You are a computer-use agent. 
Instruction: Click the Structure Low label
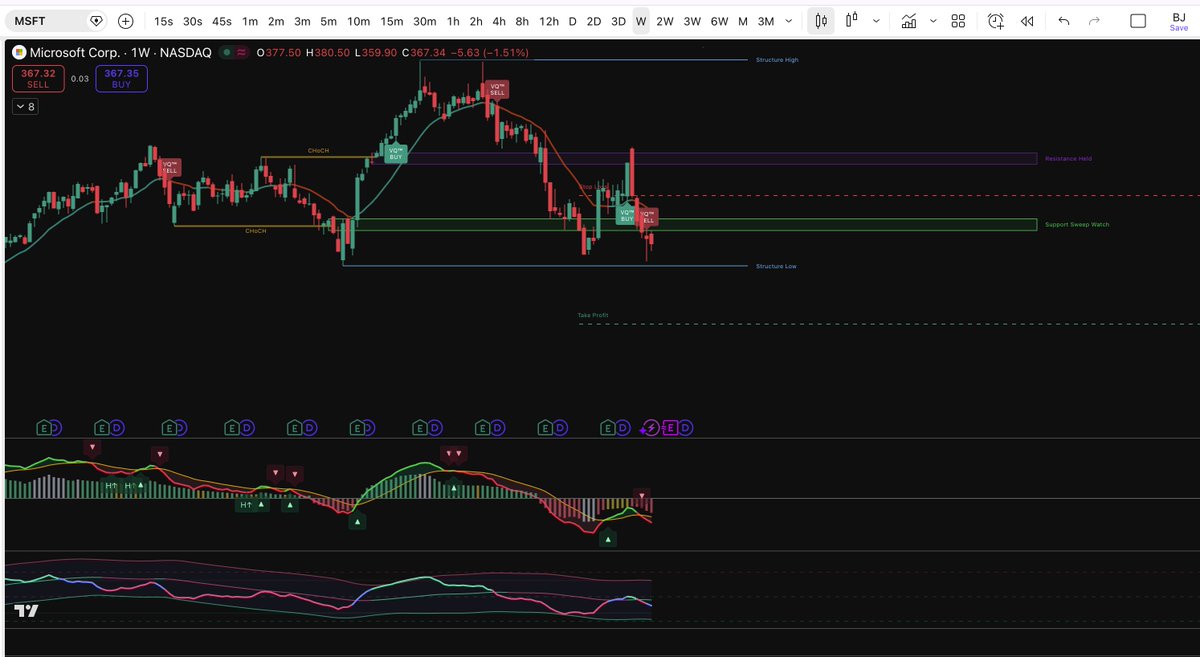[x=777, y=266]
